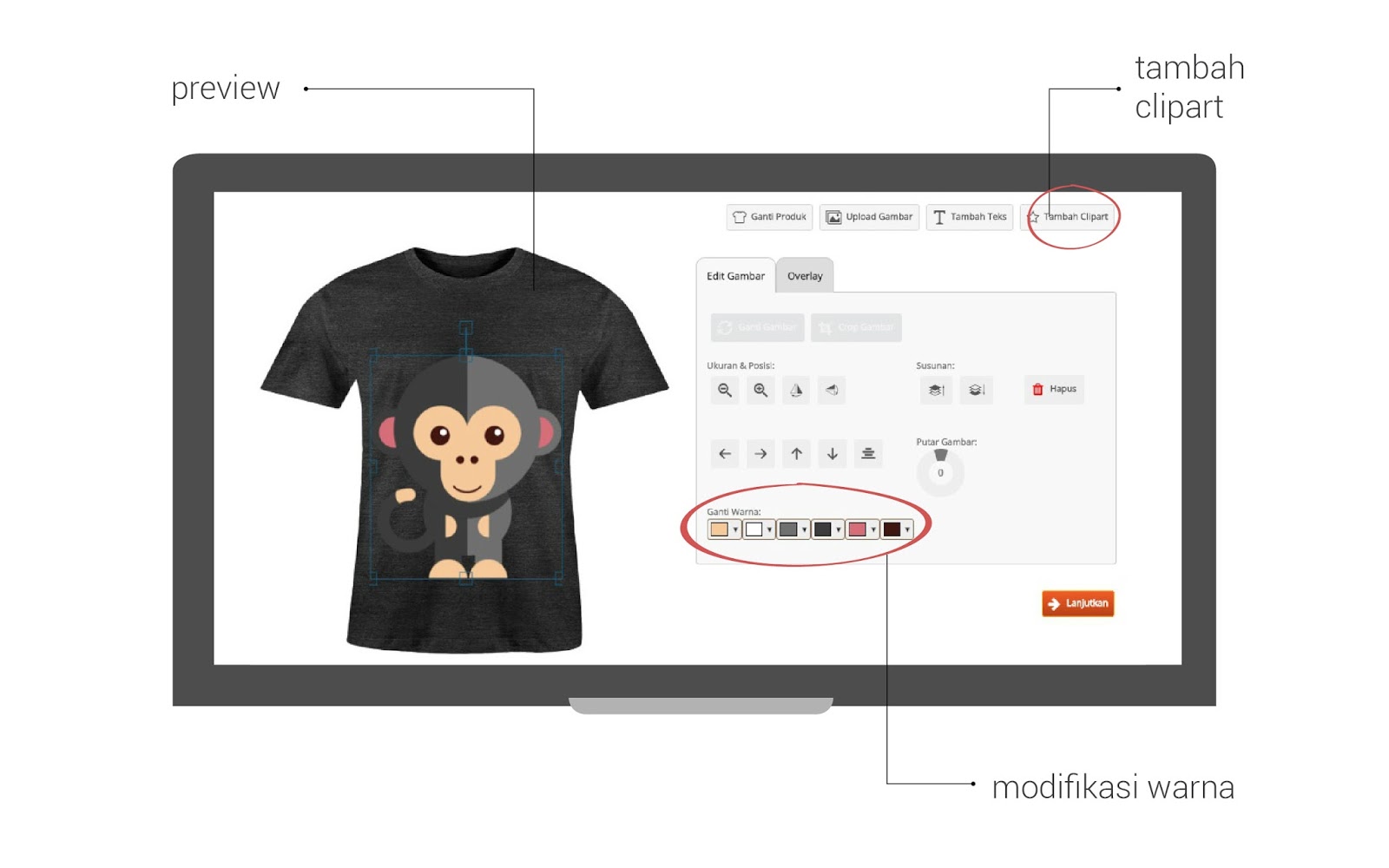The height and width of the screenshot is (868, 1389).
Task: Move image up with up arrow
Action: tap(796, 454)
